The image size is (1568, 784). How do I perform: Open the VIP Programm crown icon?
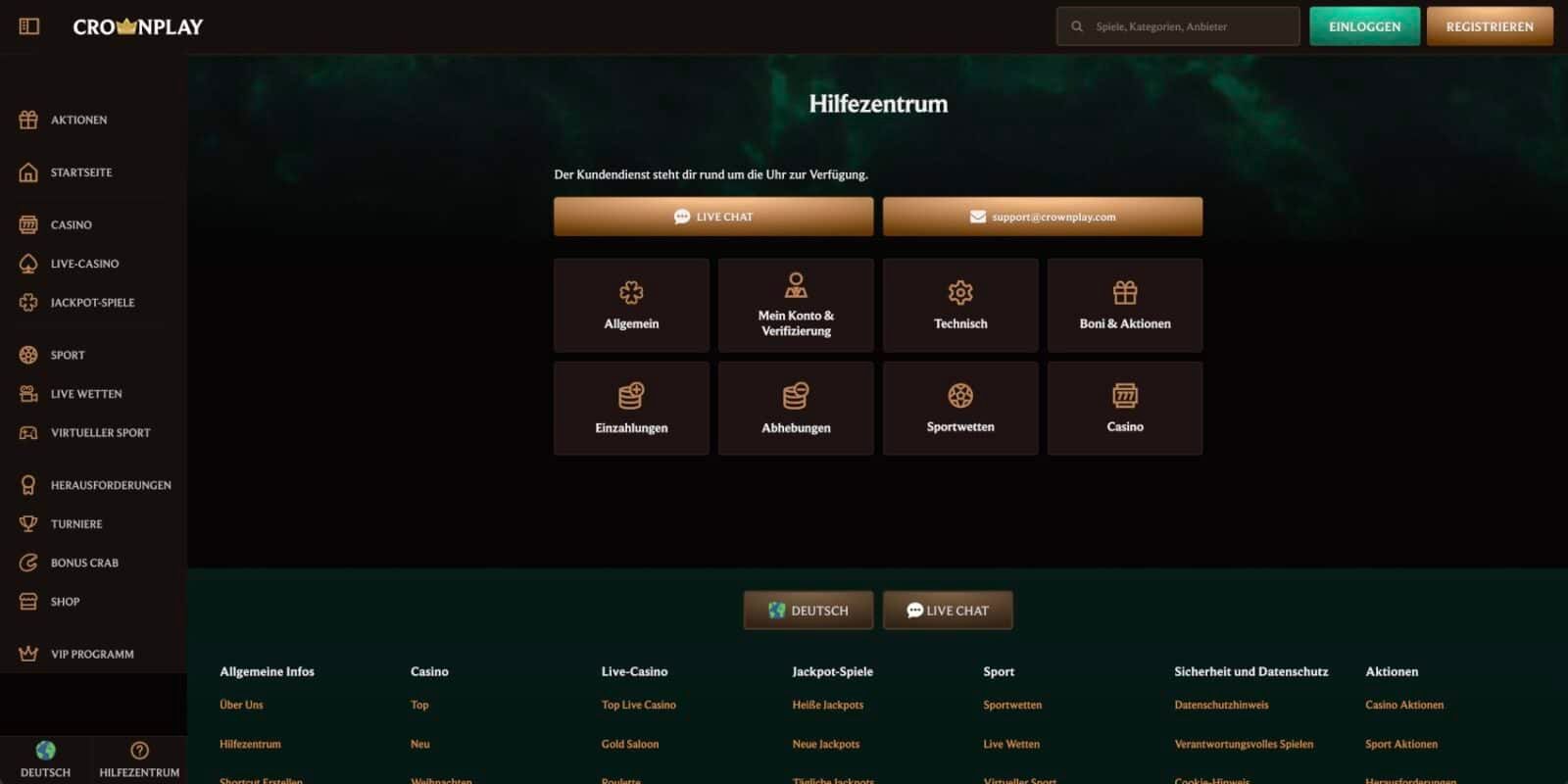point(28,654)
